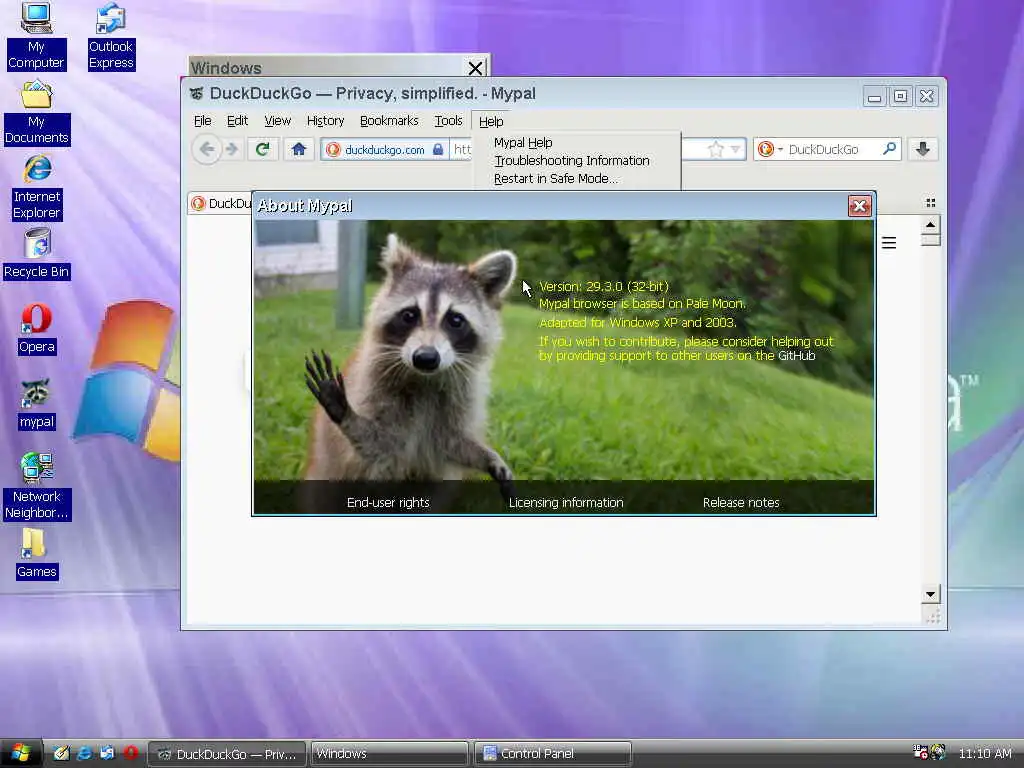Click the system tray clock 11:10 AM
This screenshot has height=768, width=1024.
(x=985, y=754)
